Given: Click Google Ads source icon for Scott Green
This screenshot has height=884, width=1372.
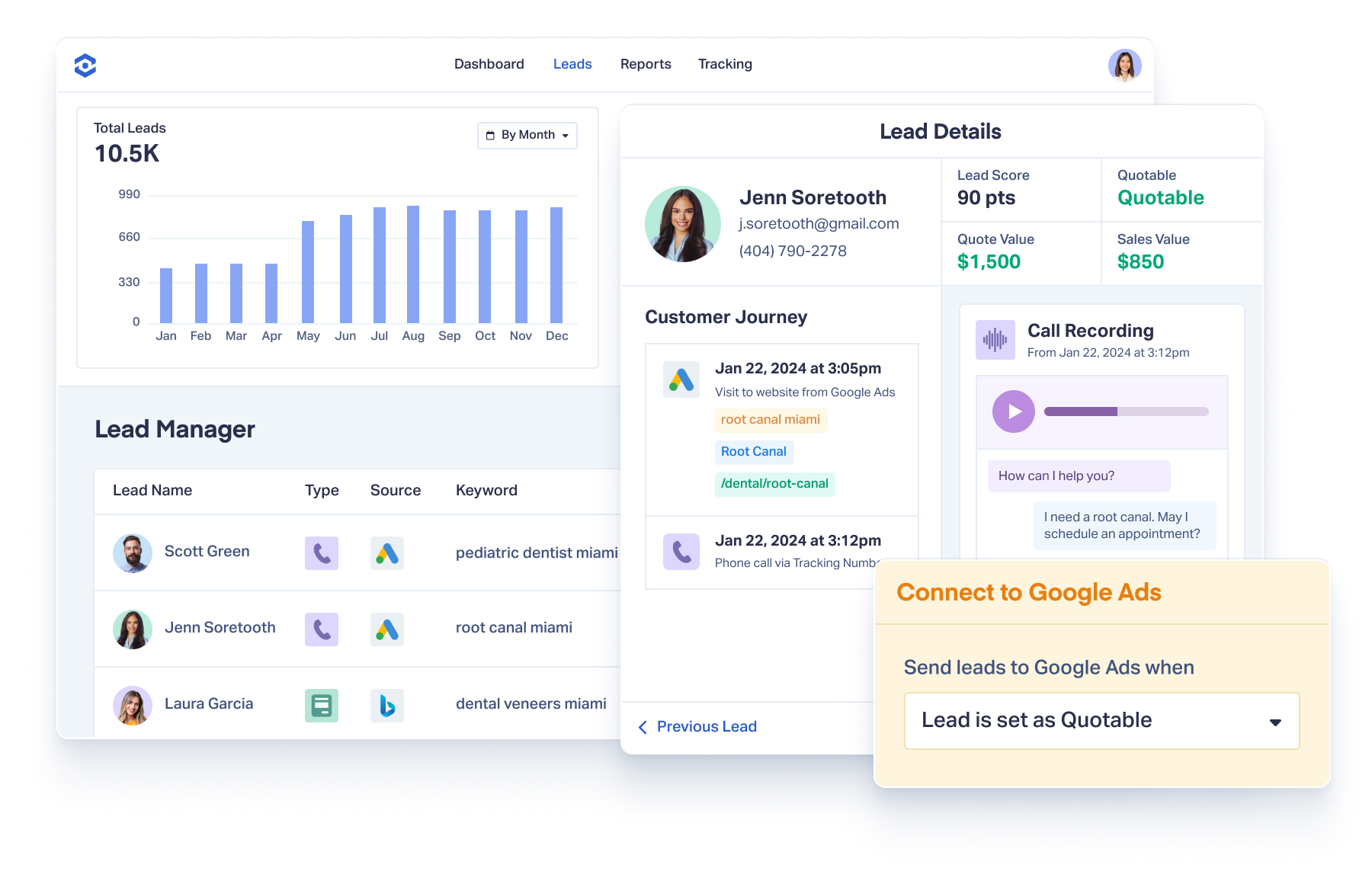Looking at the screenshot, I should [387, 552].
